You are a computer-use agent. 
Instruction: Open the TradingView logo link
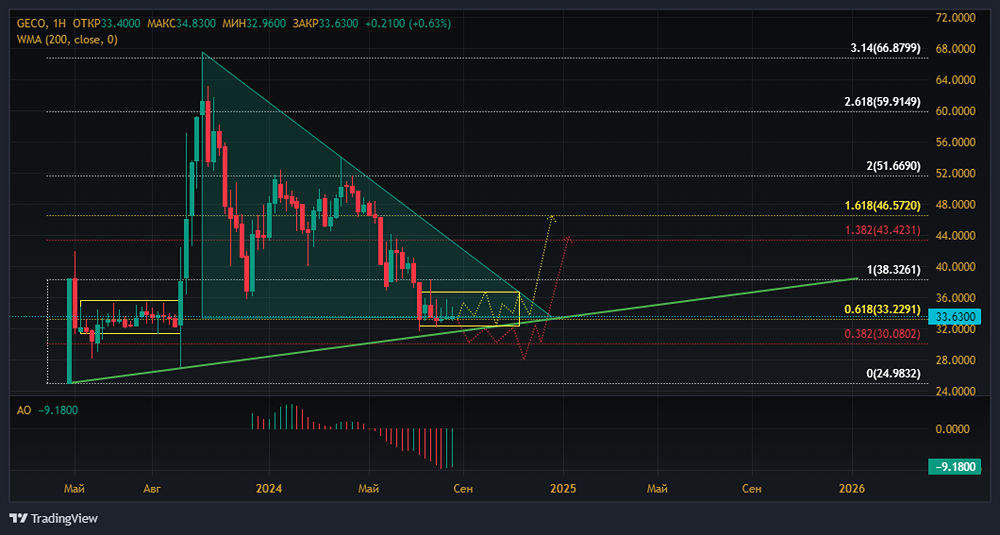pyautogui.click(x=54, y=518)
